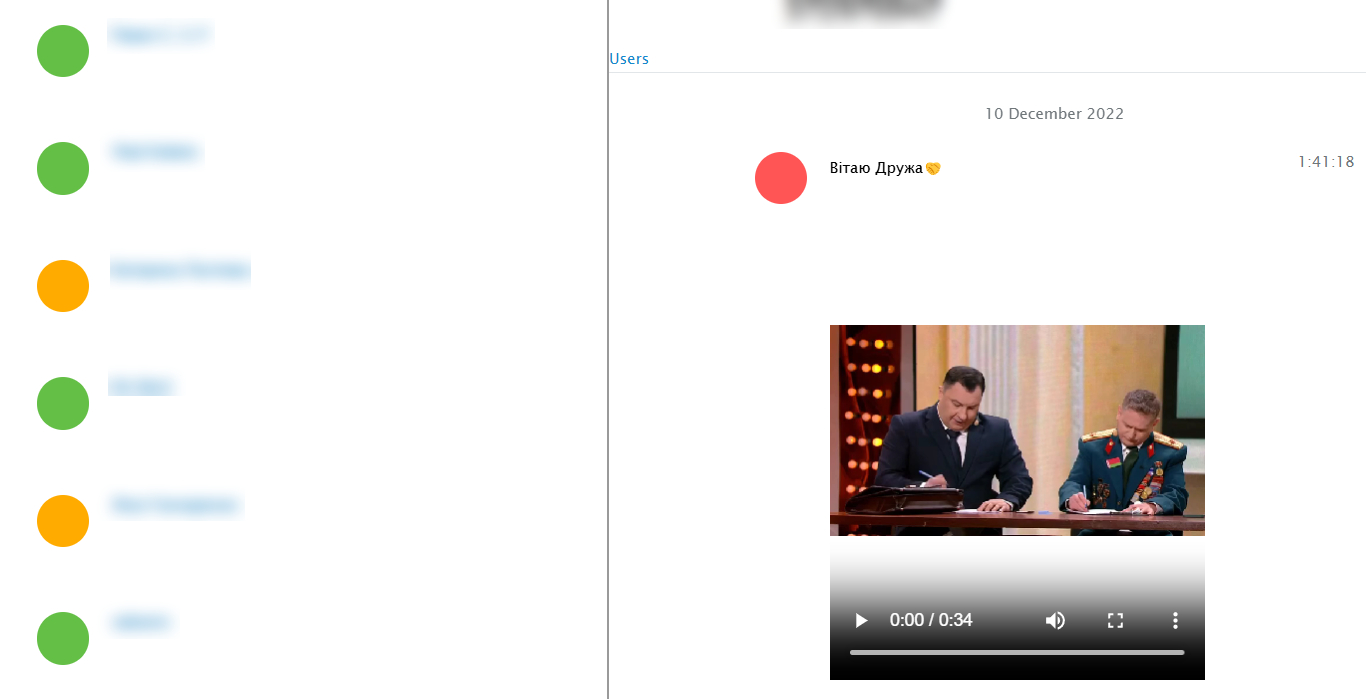Select the second green avatar in the contact list
Image resolution: width=1366 pixels, height=699 pixels.
tap(63, 168)
